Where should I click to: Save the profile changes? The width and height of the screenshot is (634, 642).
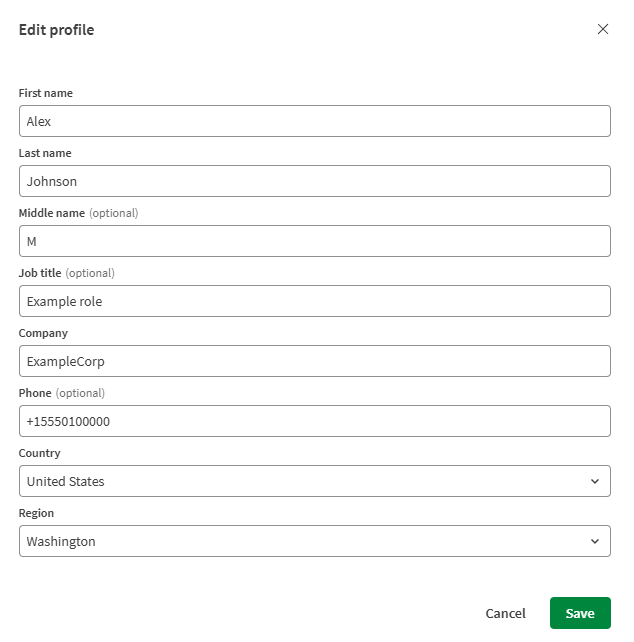click(x=580, y=613)
